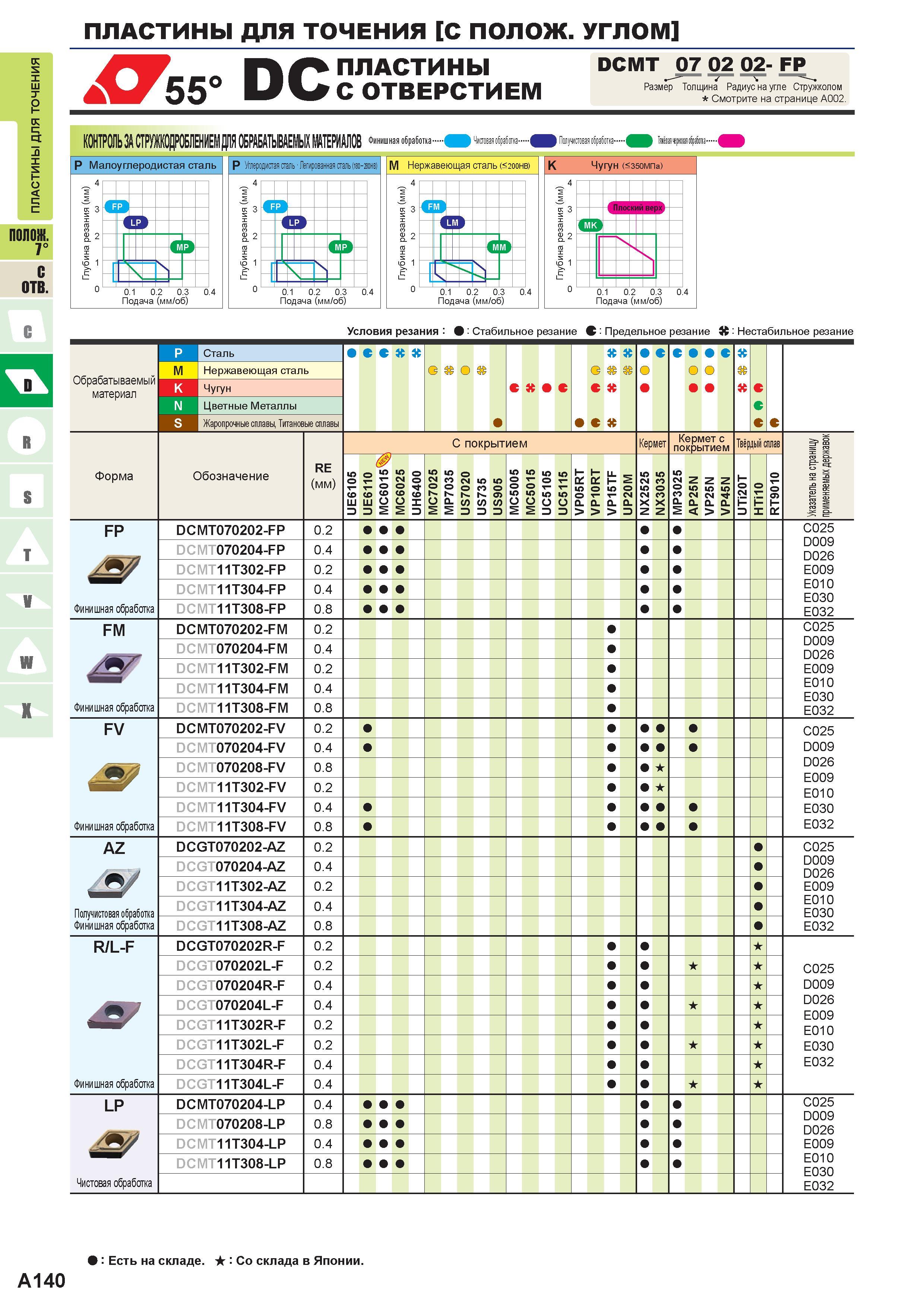
Task: Go to the V insert shape tab
Action: tap(26, 601)
